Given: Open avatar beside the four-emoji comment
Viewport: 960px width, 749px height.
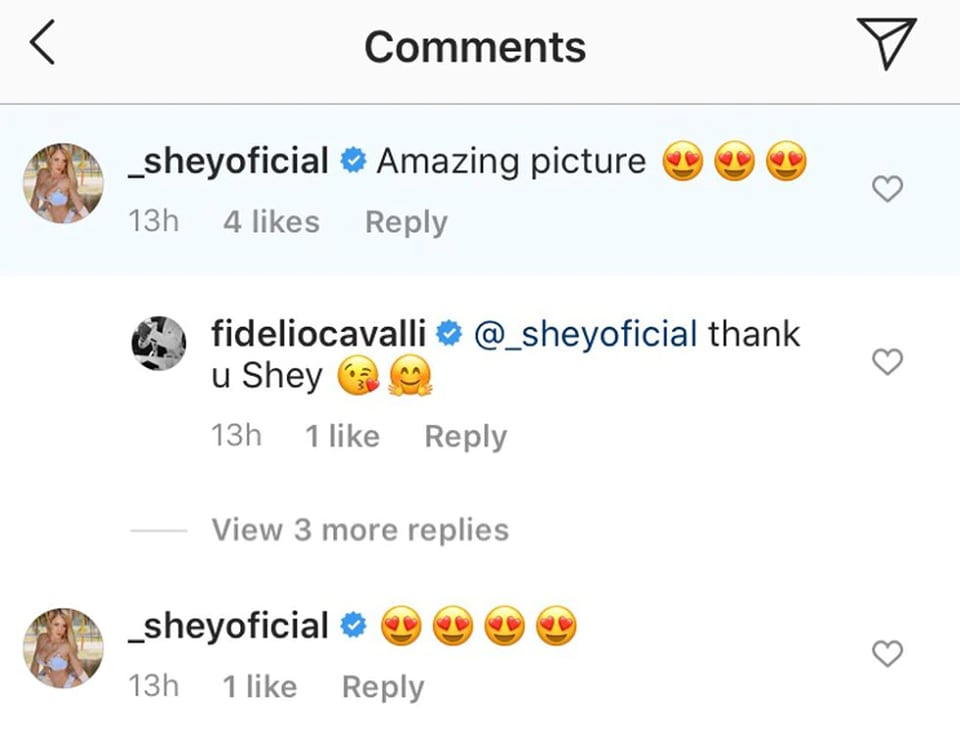Looking at the screenshot, I should click(63, 648).
